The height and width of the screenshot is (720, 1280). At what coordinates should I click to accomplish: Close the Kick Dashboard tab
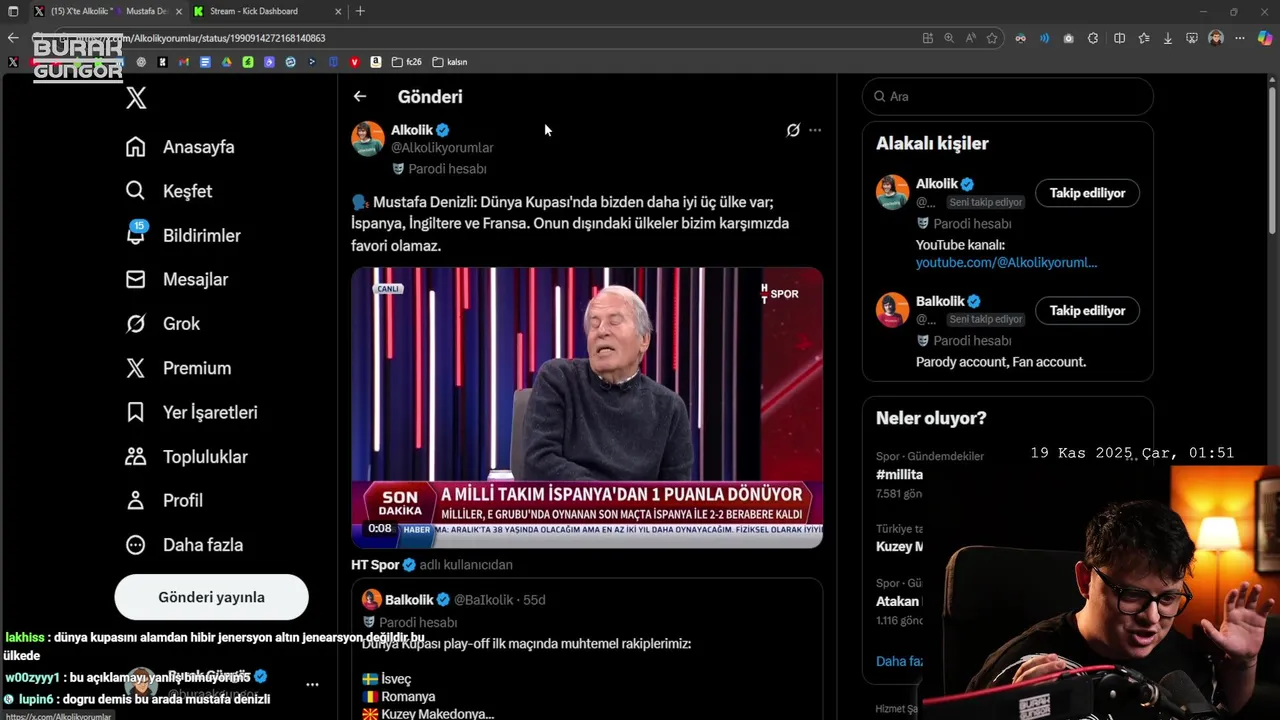338,11
